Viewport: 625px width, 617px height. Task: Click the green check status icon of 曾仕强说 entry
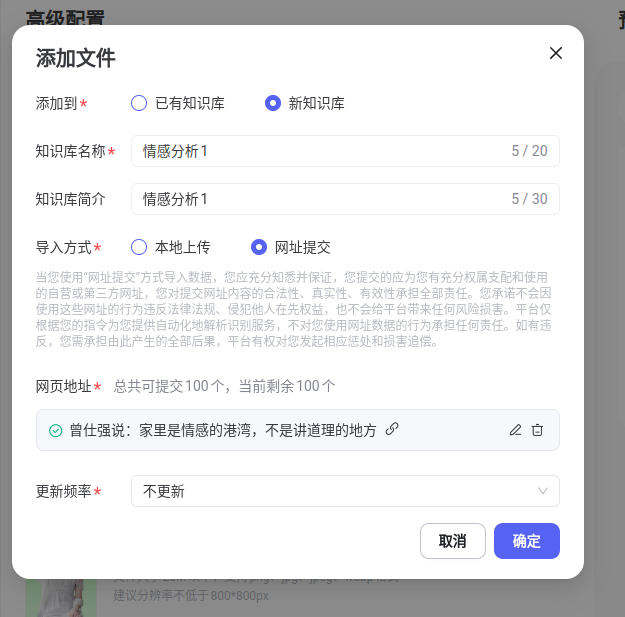tap(55, 430)
